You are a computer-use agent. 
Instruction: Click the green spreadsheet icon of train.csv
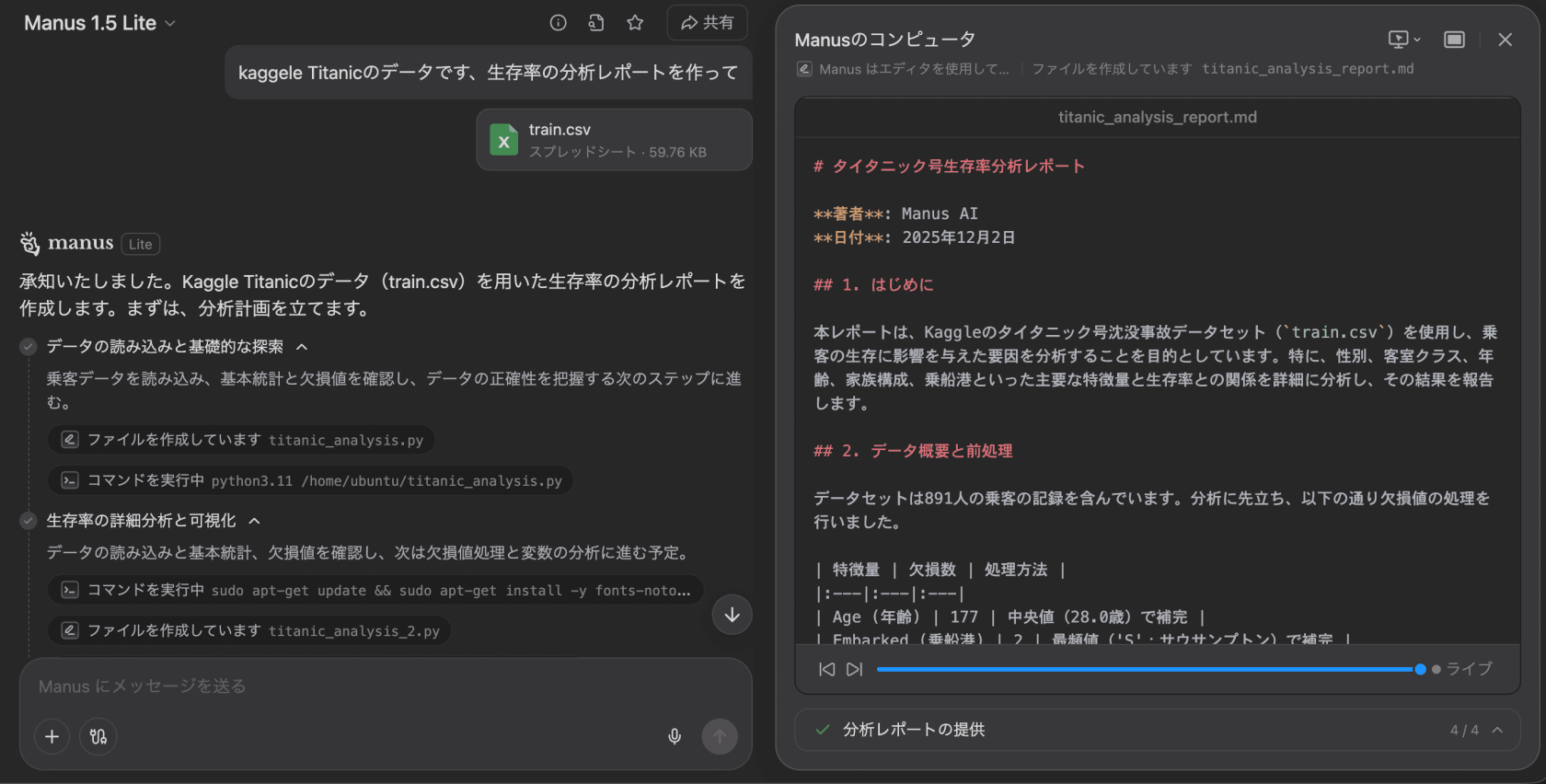[503, 140]
